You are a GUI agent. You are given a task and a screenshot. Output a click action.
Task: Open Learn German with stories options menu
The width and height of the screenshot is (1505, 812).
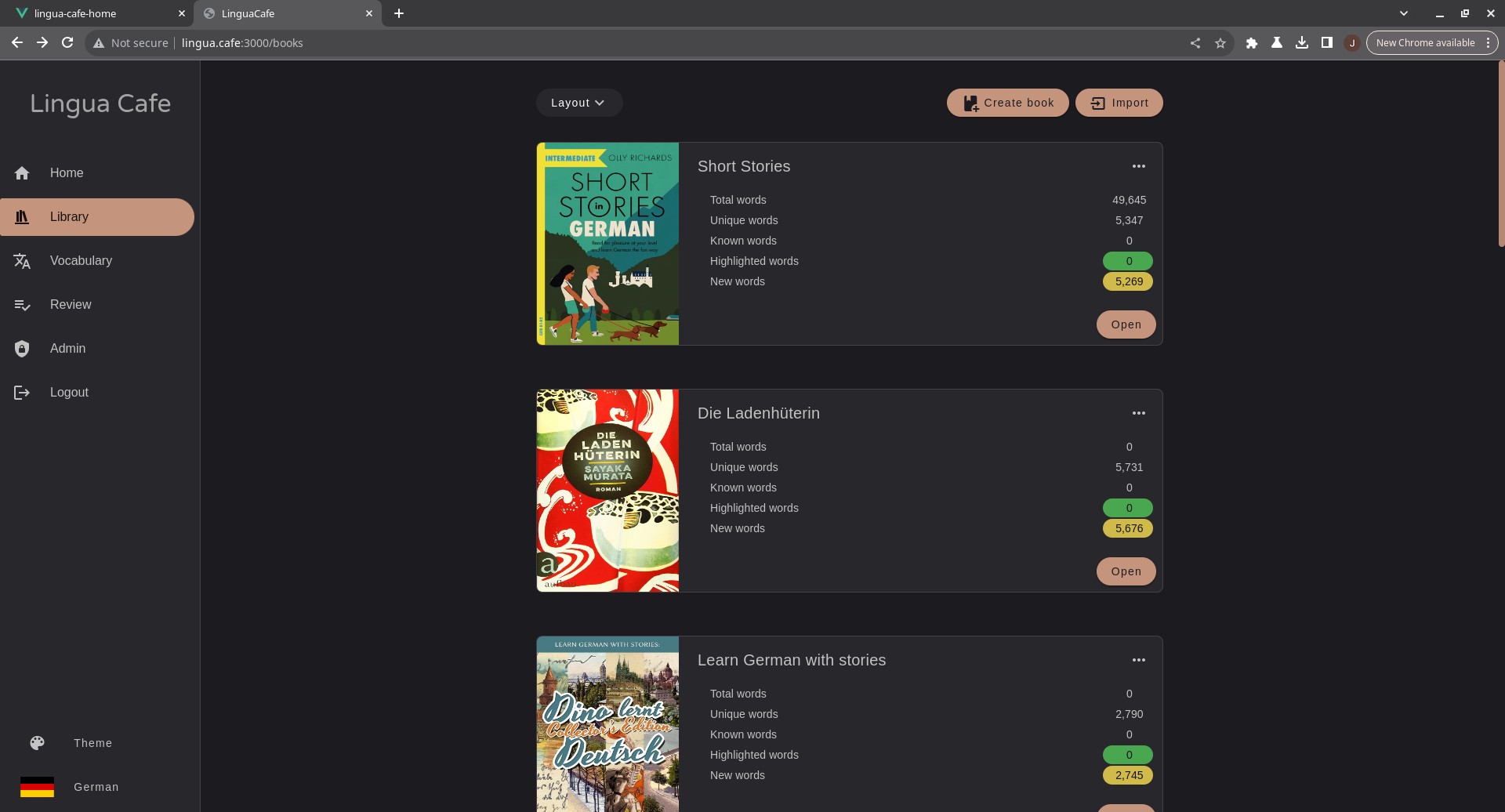(1139, 660)
